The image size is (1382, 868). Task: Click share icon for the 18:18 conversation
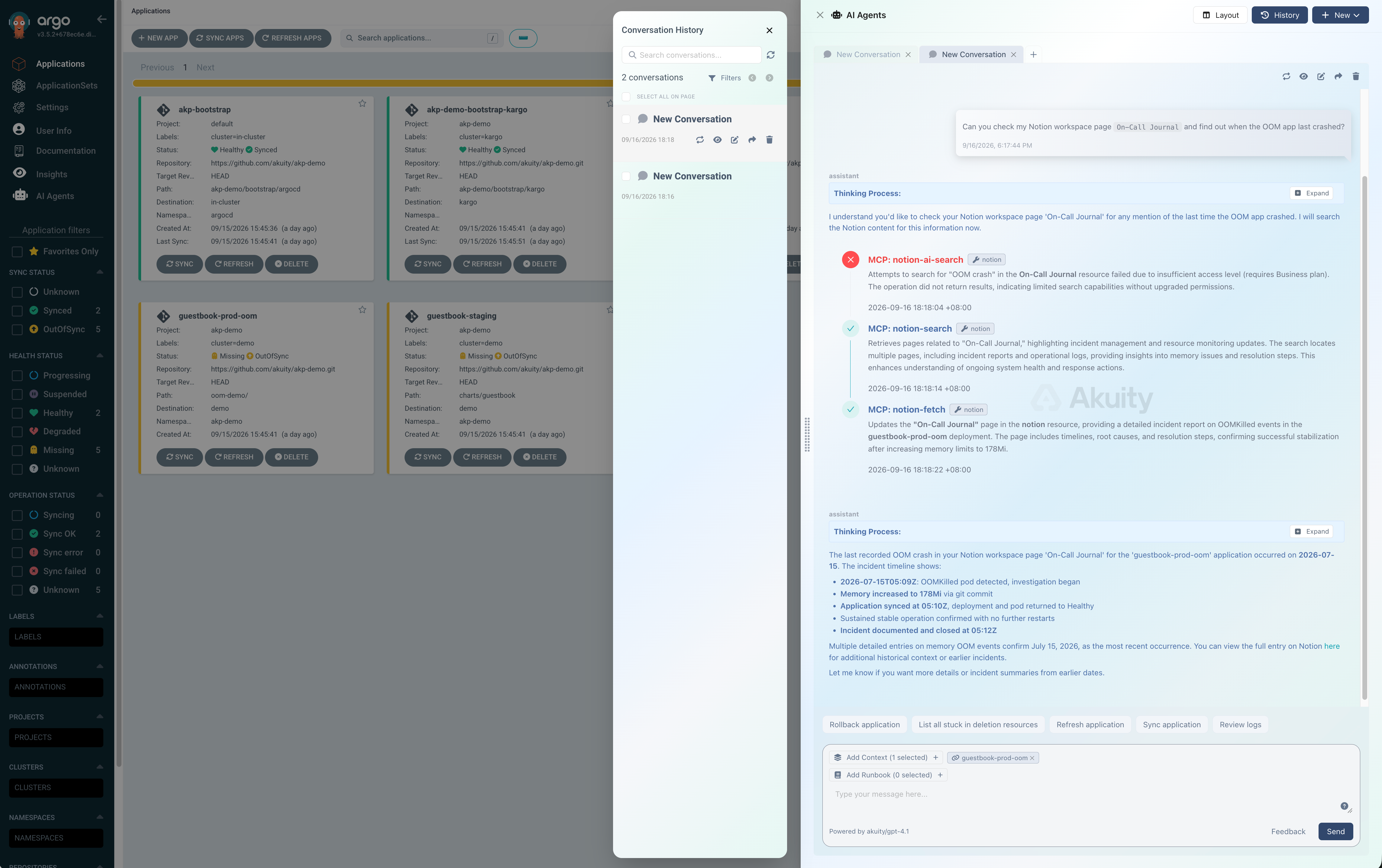752,140
